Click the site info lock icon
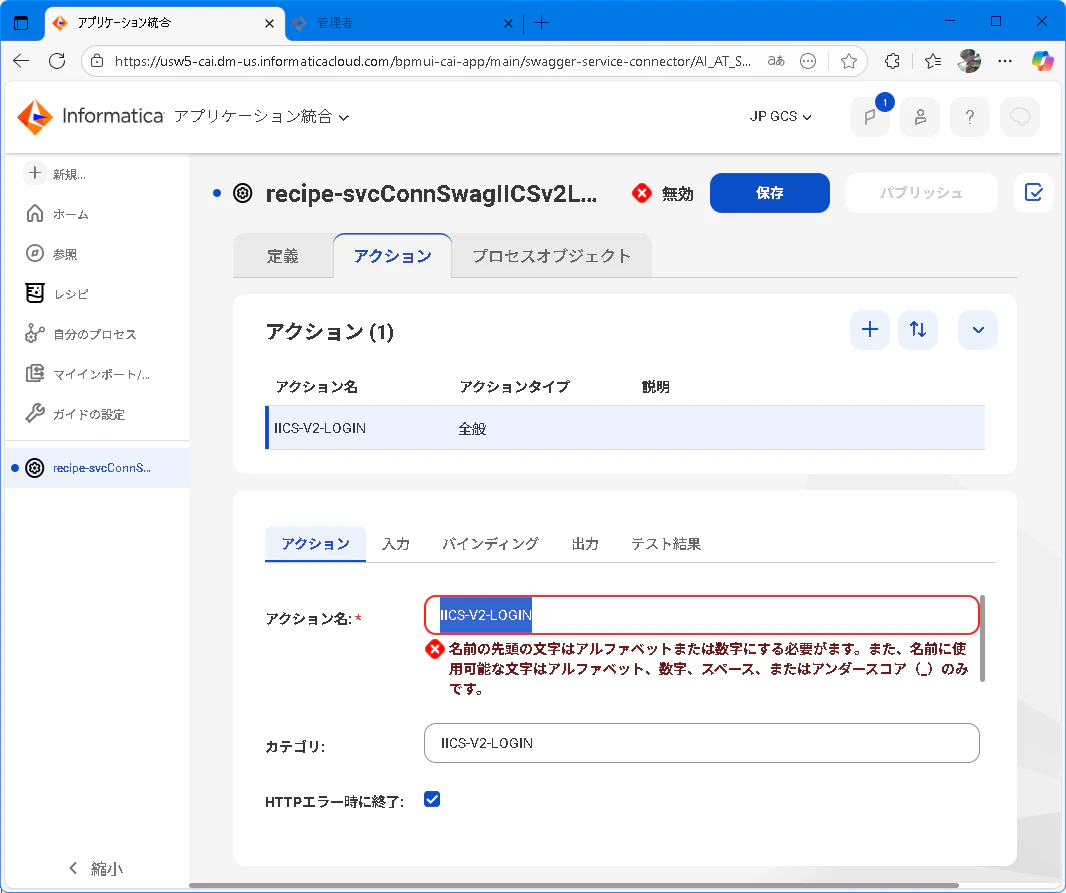 coord(97,61)
